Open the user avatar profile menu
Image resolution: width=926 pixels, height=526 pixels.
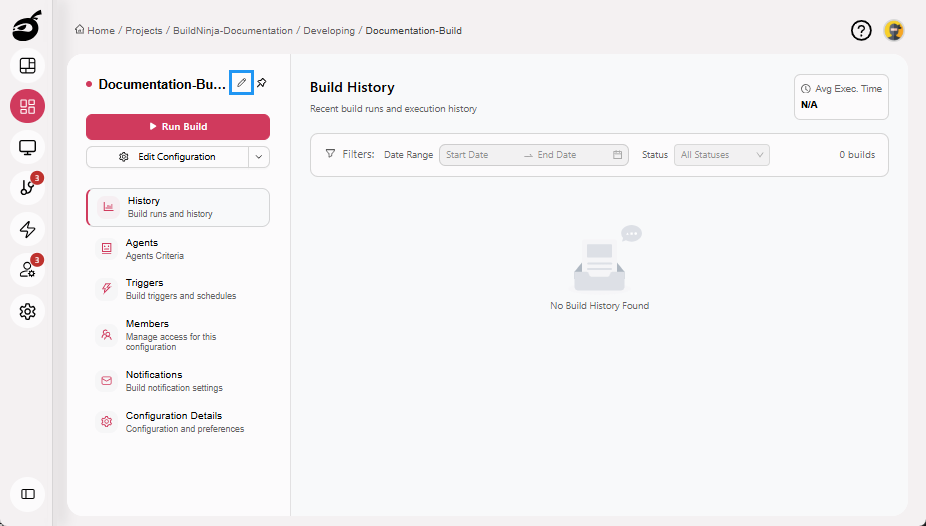[894, 30]
